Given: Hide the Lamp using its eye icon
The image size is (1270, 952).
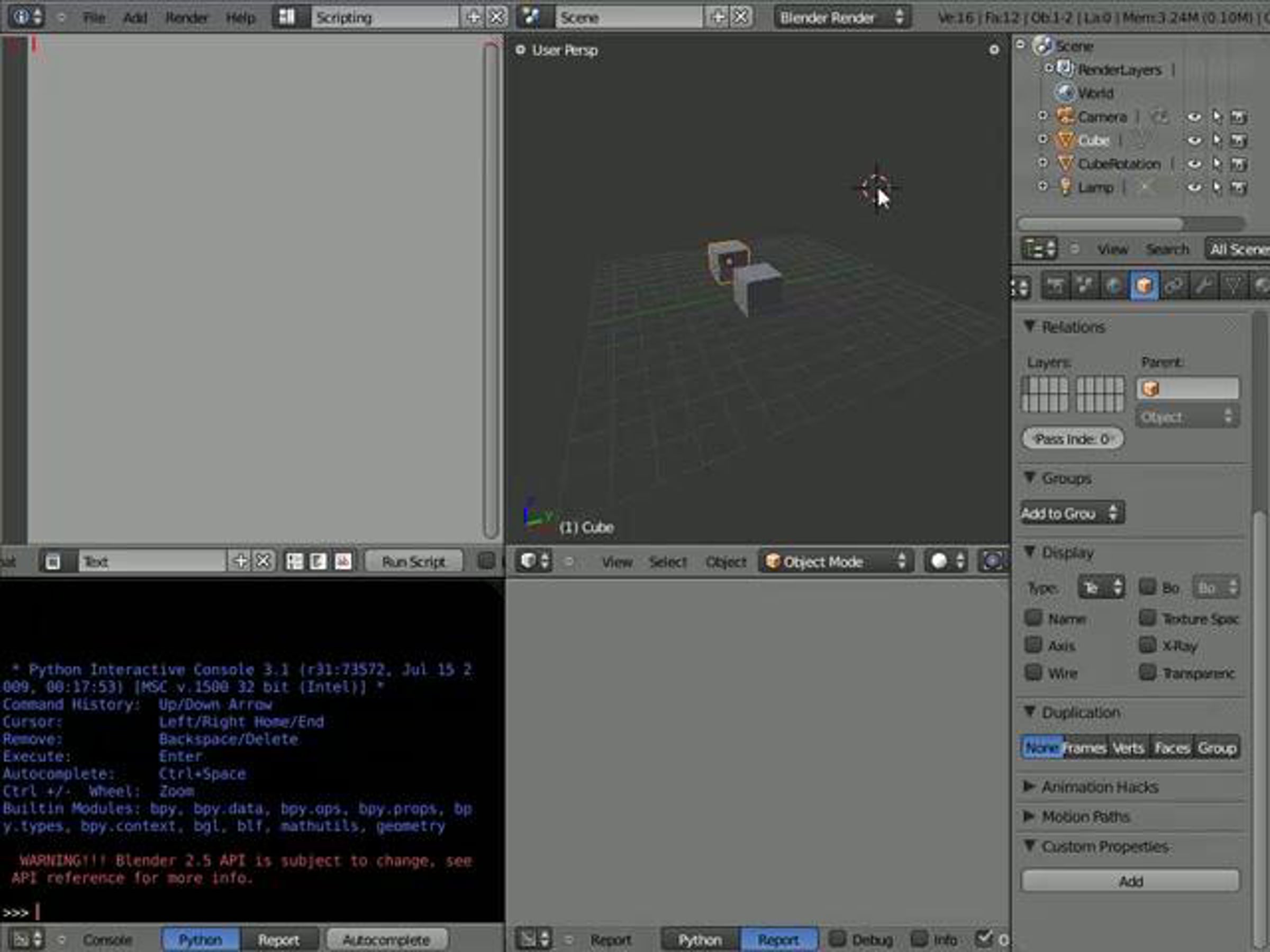Looking at the screenshot, I should coord(1194,188).
